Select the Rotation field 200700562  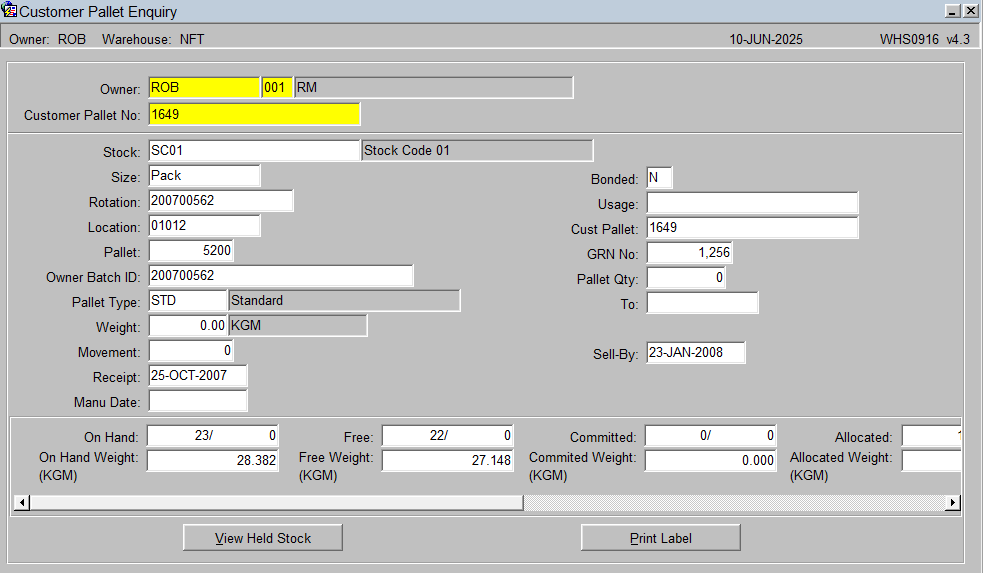point(221,201)
